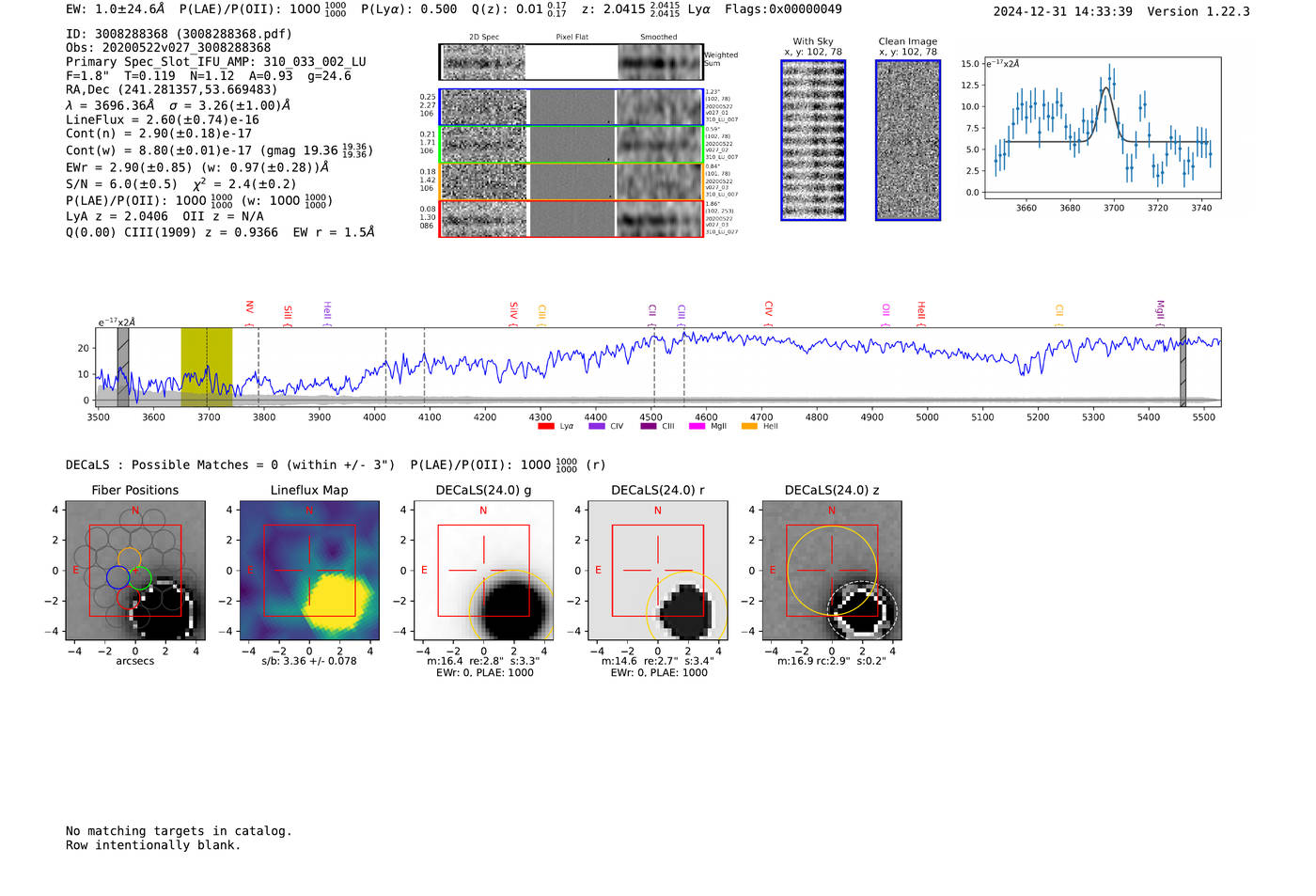Select the SiII line marker

288,316
